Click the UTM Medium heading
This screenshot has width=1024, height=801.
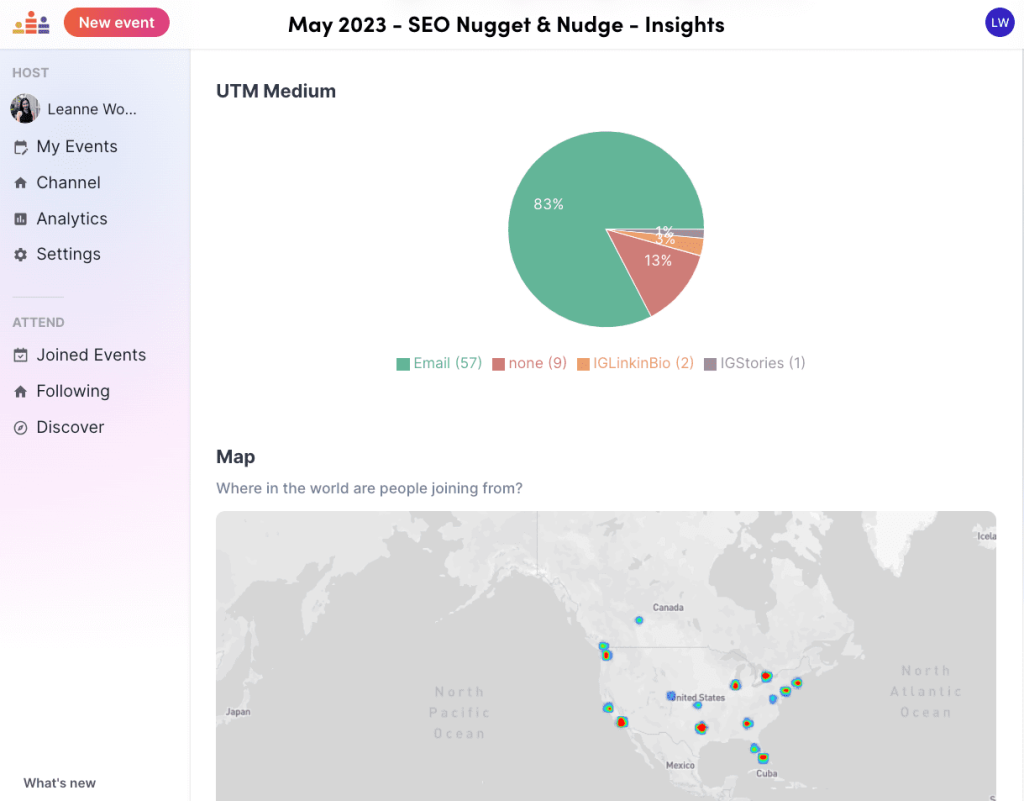coord(276,91)
